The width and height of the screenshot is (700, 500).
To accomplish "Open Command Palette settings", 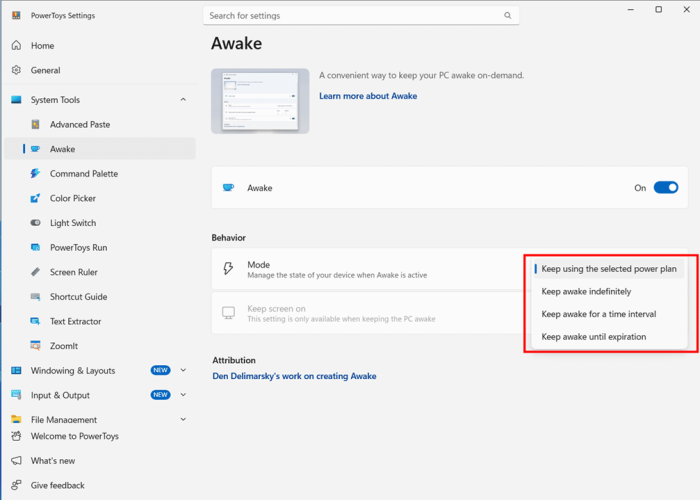I will pyautogui.click(x=100, y=174).
